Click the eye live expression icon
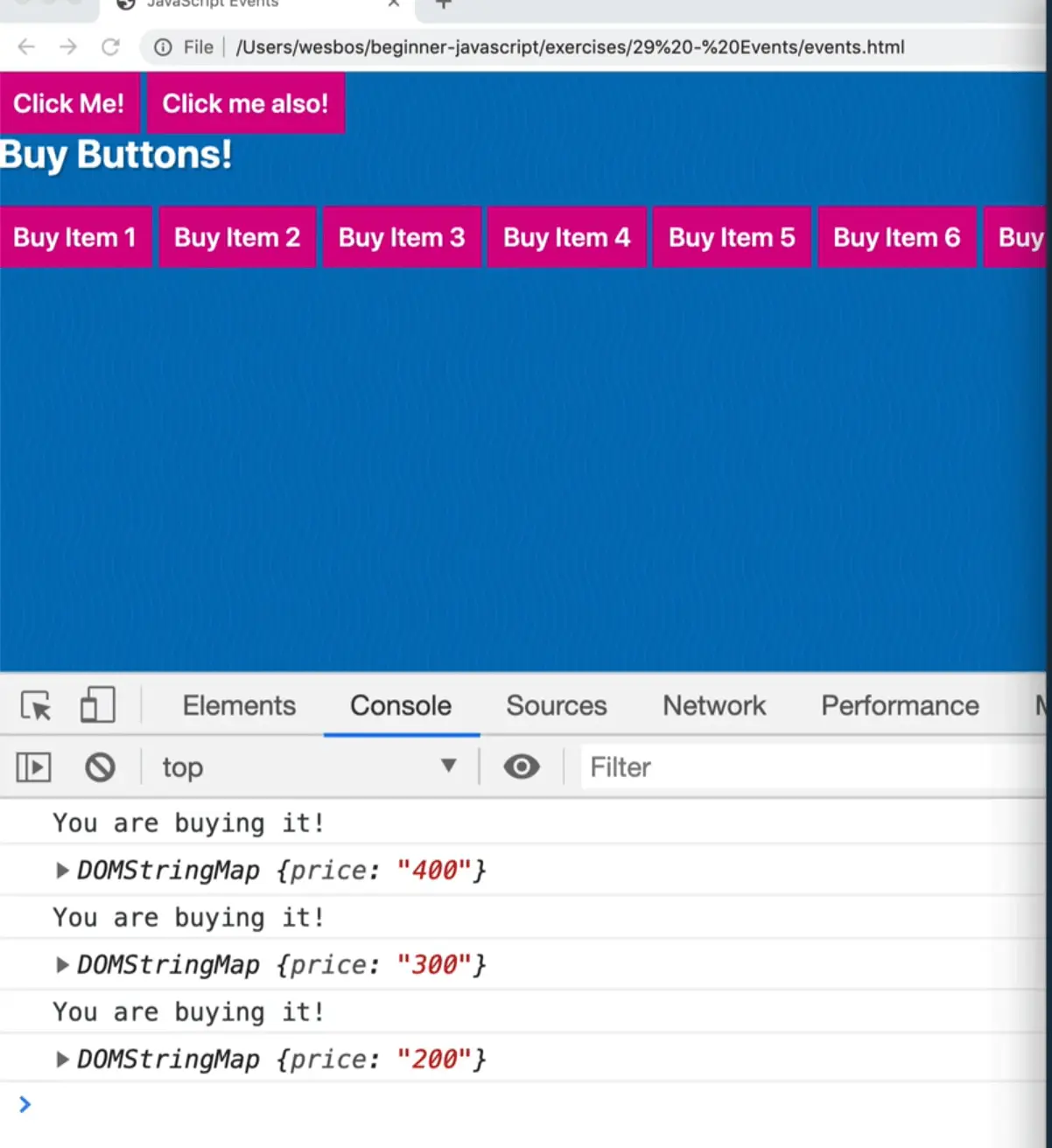The image size is (1052, 1148). coord(521,767)
